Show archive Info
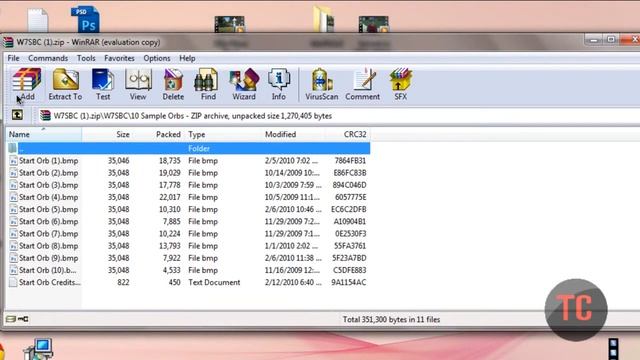 (279, 84)
